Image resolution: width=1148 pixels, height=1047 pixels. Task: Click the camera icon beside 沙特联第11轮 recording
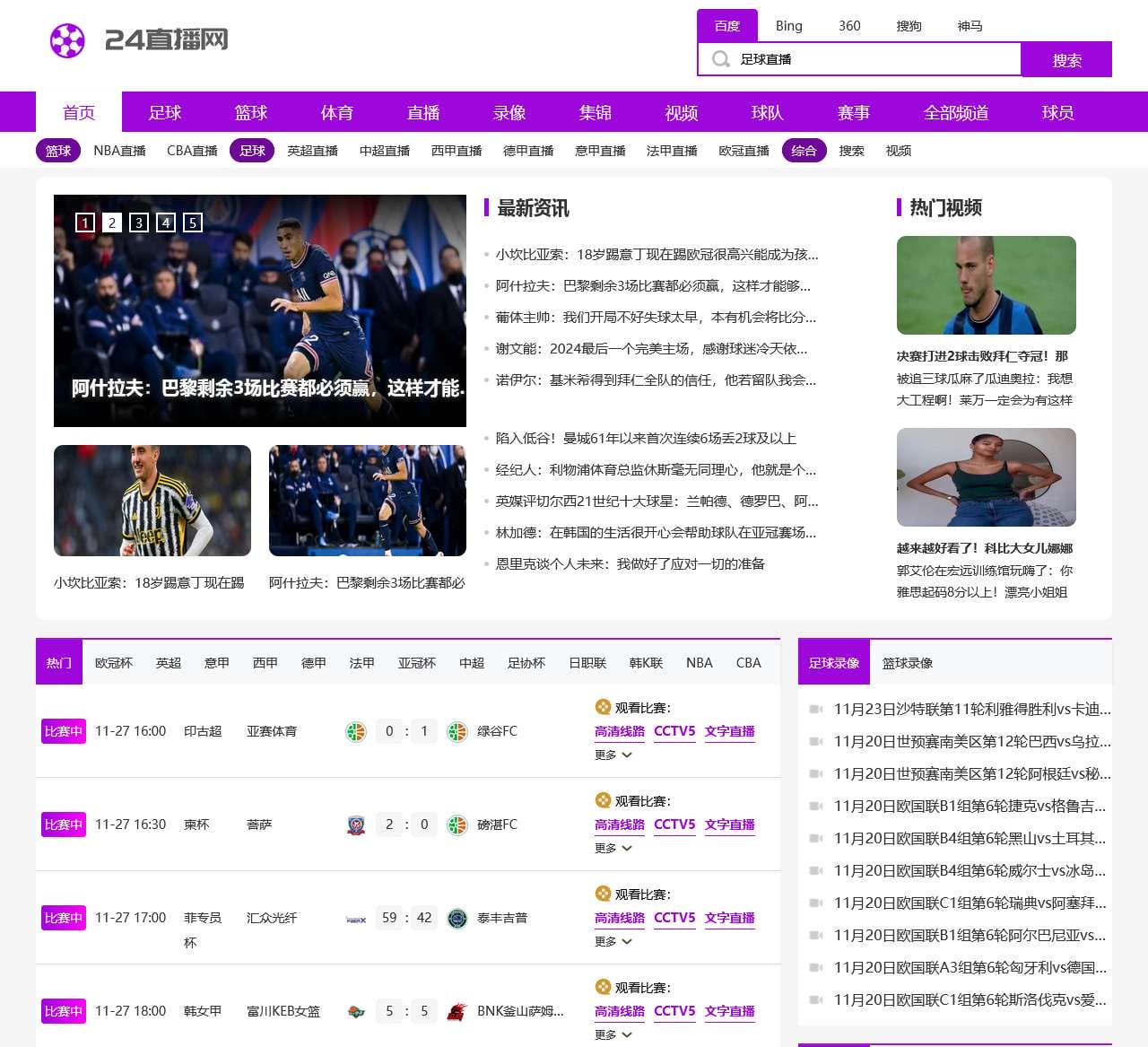pos(817,707)
